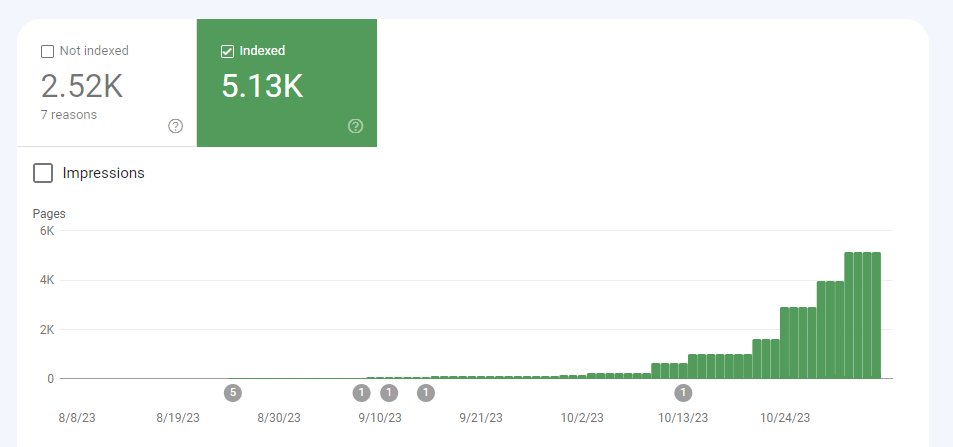This screenshot has height=447, width=953.
Task: Select the green Indexed summary card
Action: pos(287,83)
